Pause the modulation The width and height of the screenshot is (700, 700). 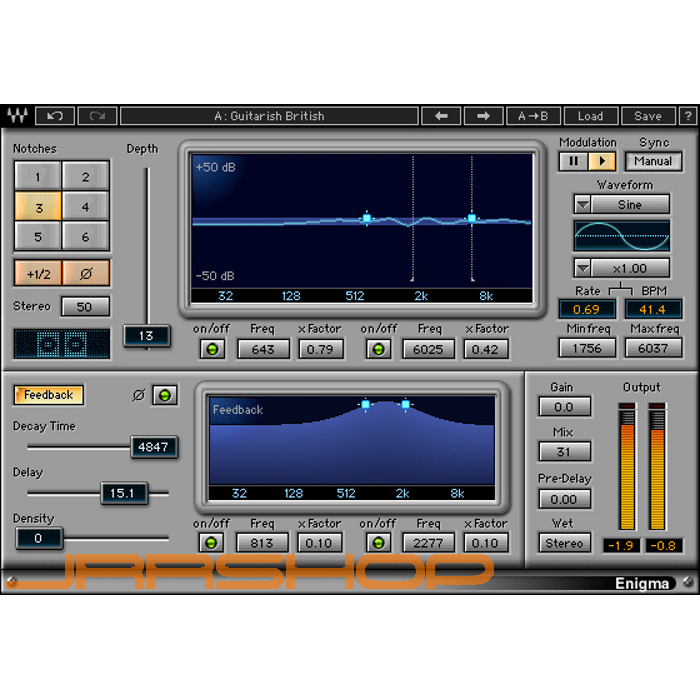coord(574,161)
